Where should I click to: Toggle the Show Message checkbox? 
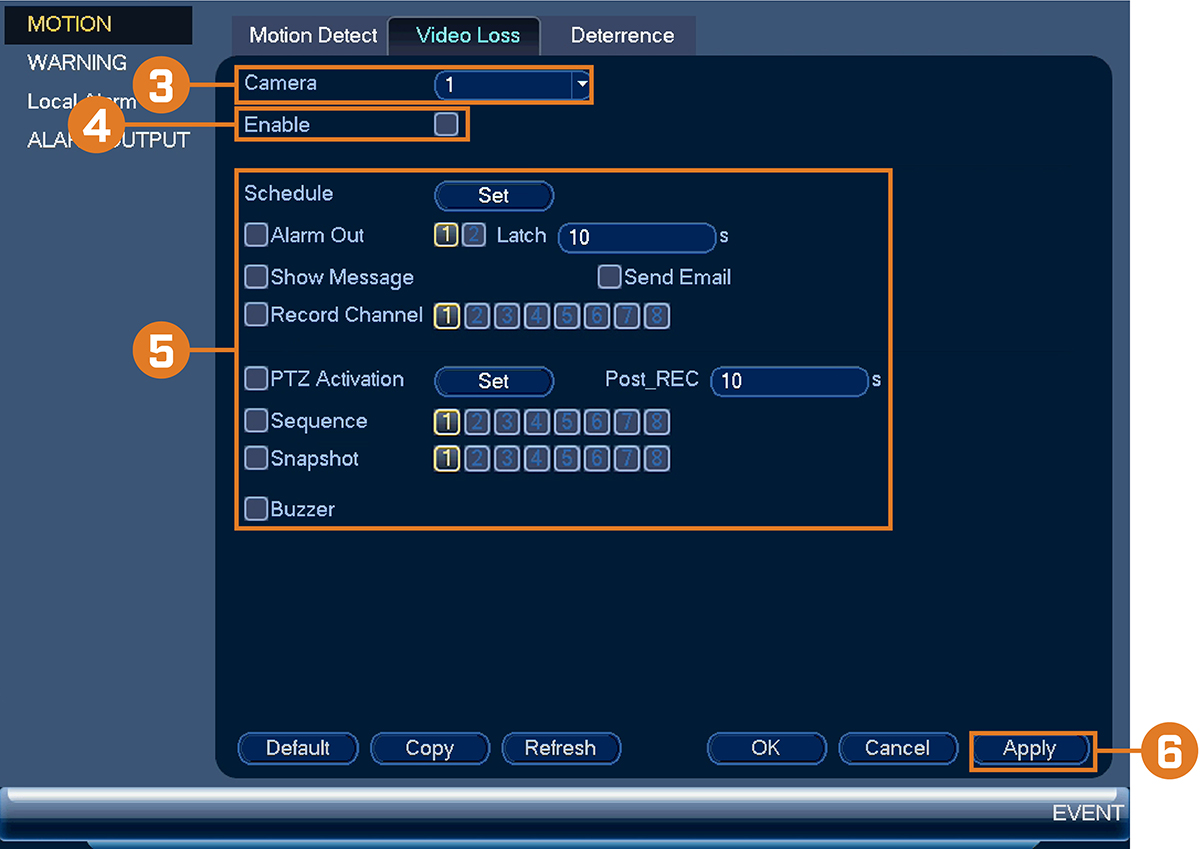point(257,277)
